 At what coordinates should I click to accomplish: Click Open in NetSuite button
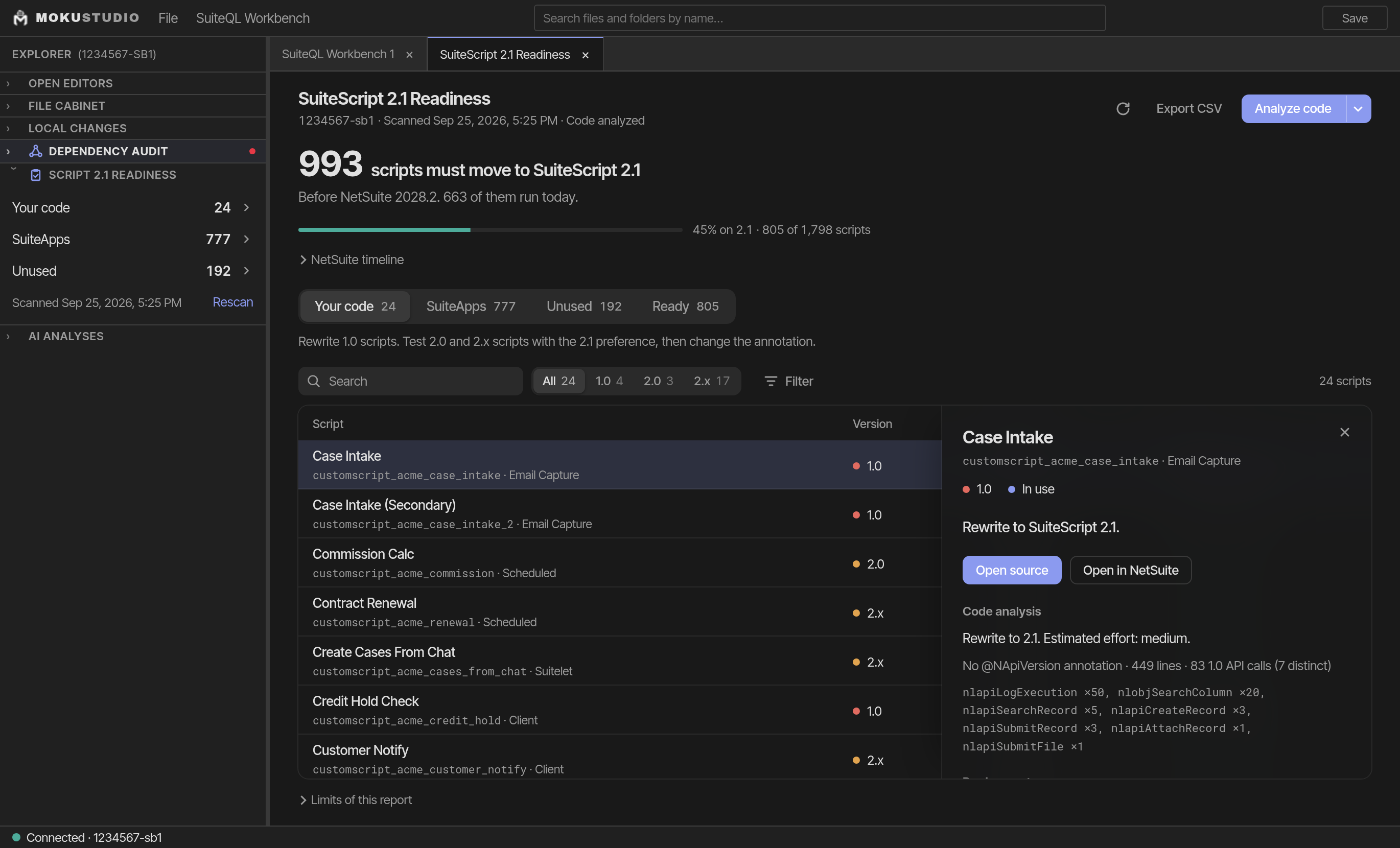1131,570
